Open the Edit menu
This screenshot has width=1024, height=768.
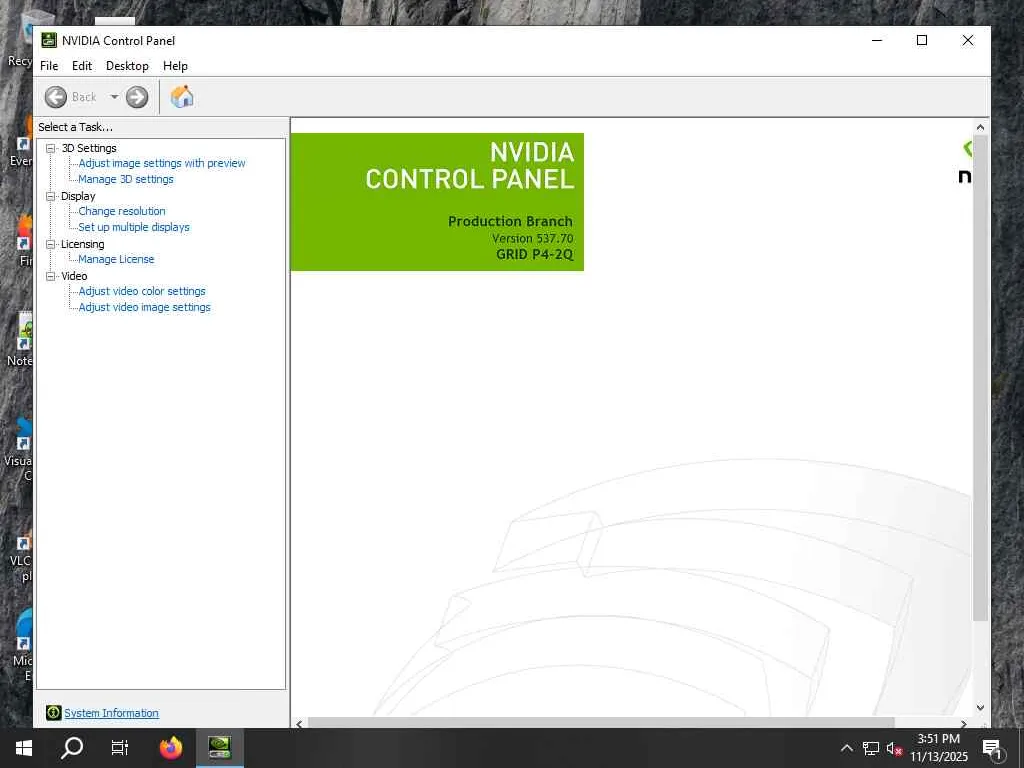coord(82,66)
